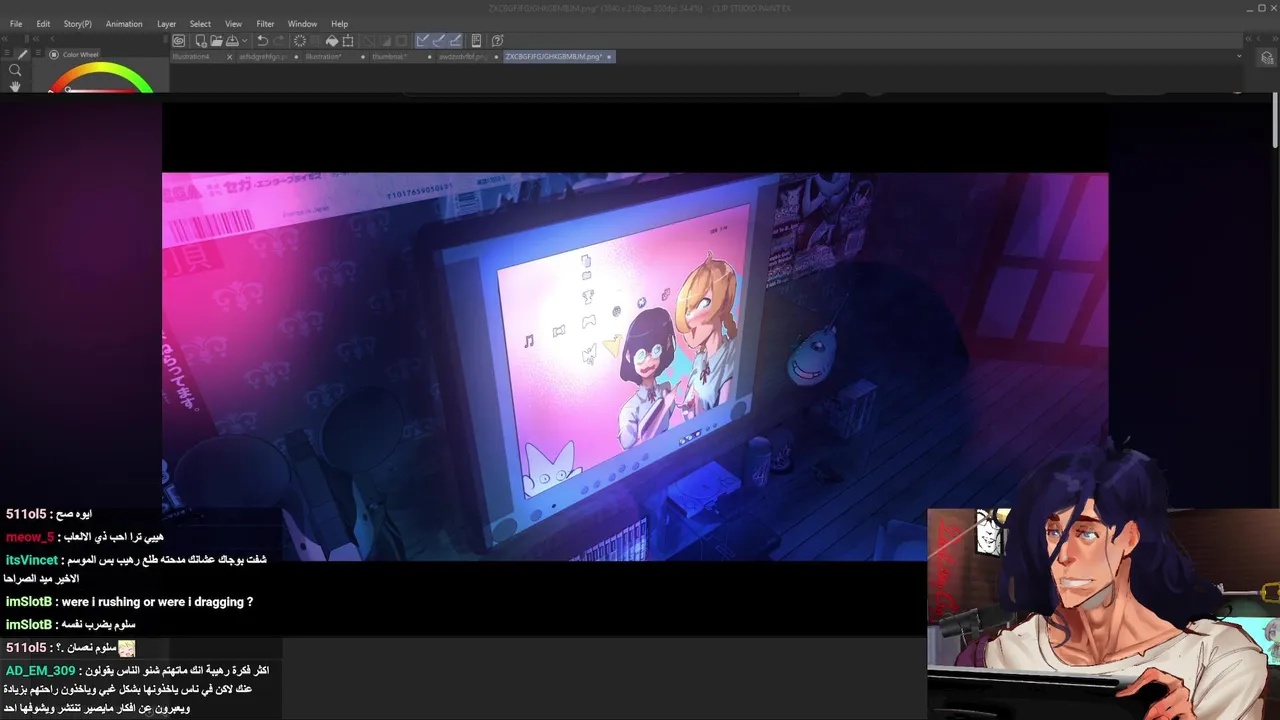
Task: Select the Zoom magnifier tool
Action: point(15,70)
